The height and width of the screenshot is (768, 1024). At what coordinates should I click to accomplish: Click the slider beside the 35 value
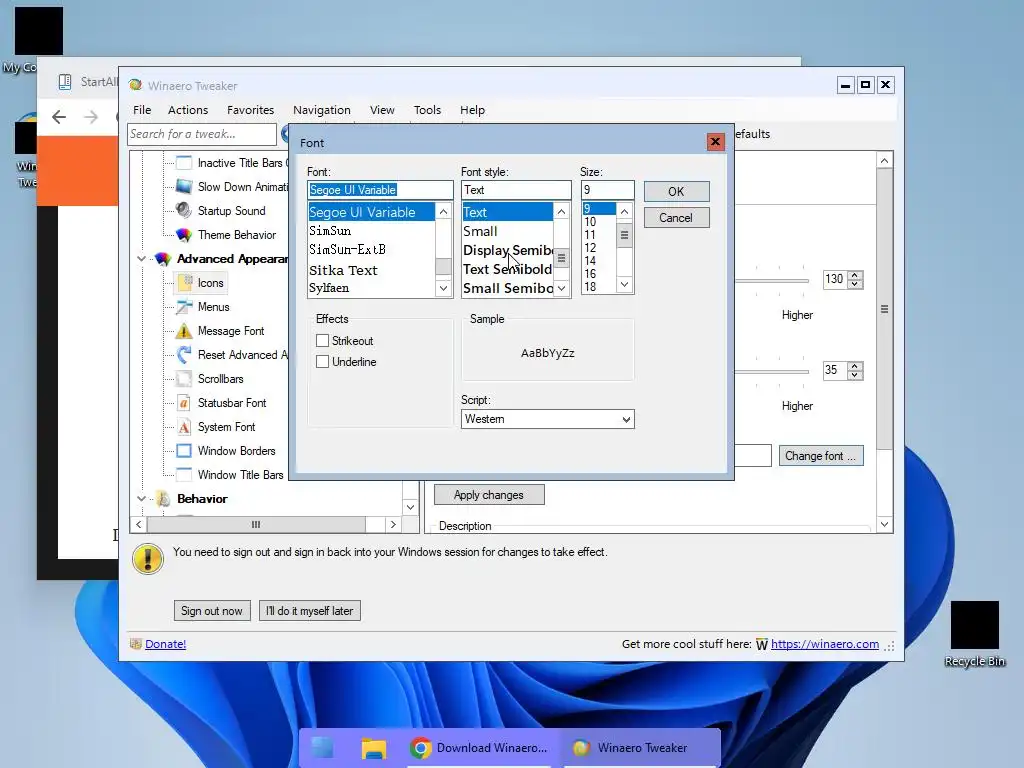coord(772,372)
